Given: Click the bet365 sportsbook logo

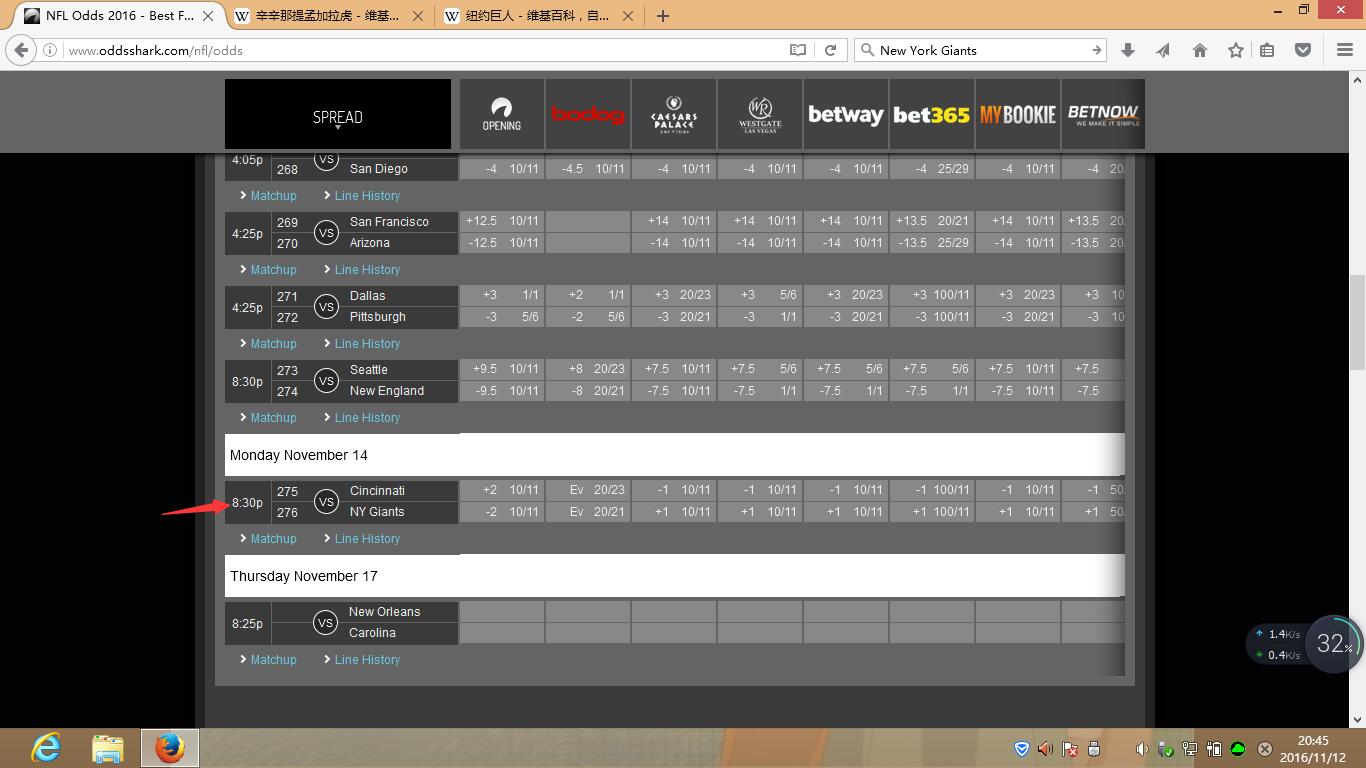Looking at the screenshot, I should pos(931,115).
